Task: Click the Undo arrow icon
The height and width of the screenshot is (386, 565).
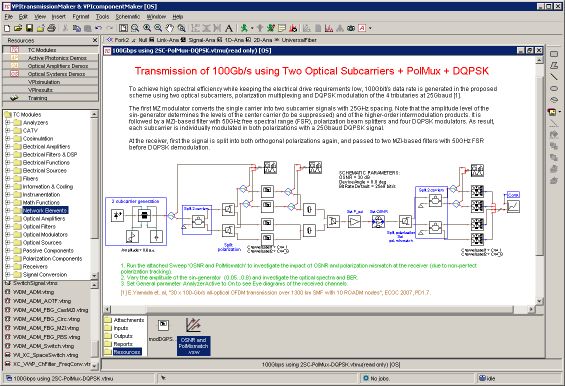Action: [x=98, y=28]
